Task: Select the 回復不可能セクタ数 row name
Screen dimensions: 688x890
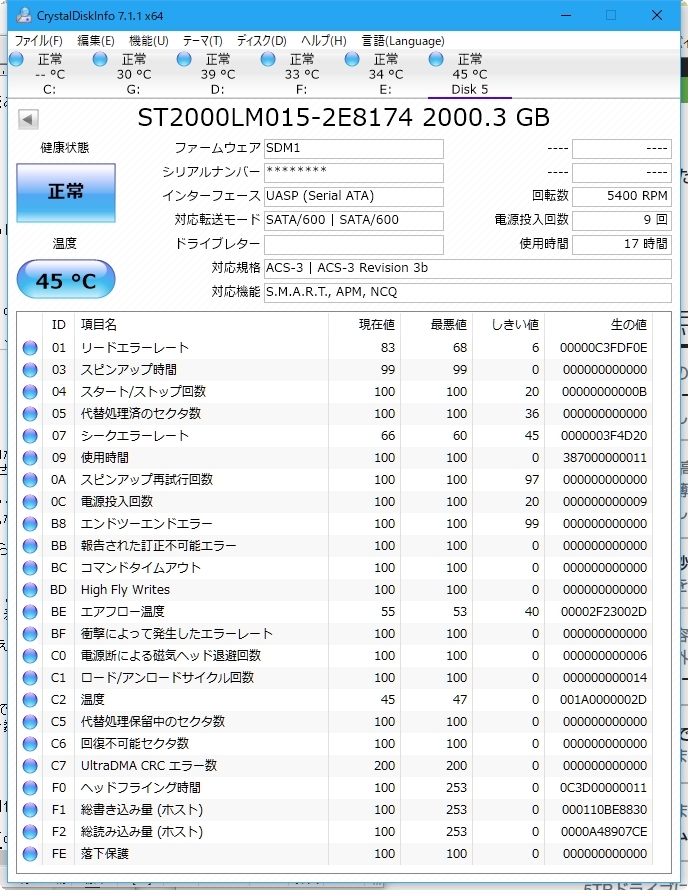Action: [135, 744]
